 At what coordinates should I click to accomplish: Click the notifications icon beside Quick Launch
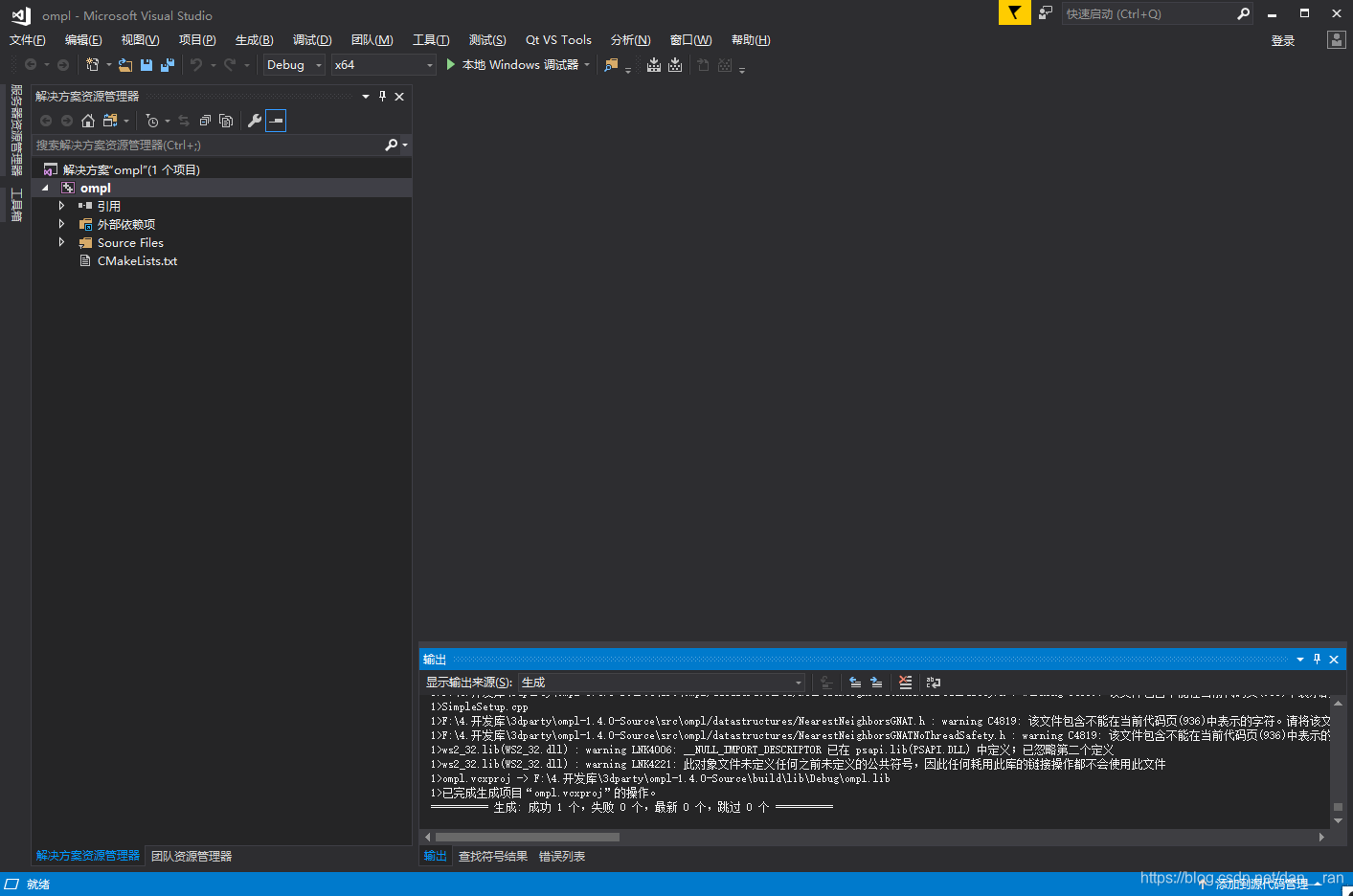point(1046,13)
